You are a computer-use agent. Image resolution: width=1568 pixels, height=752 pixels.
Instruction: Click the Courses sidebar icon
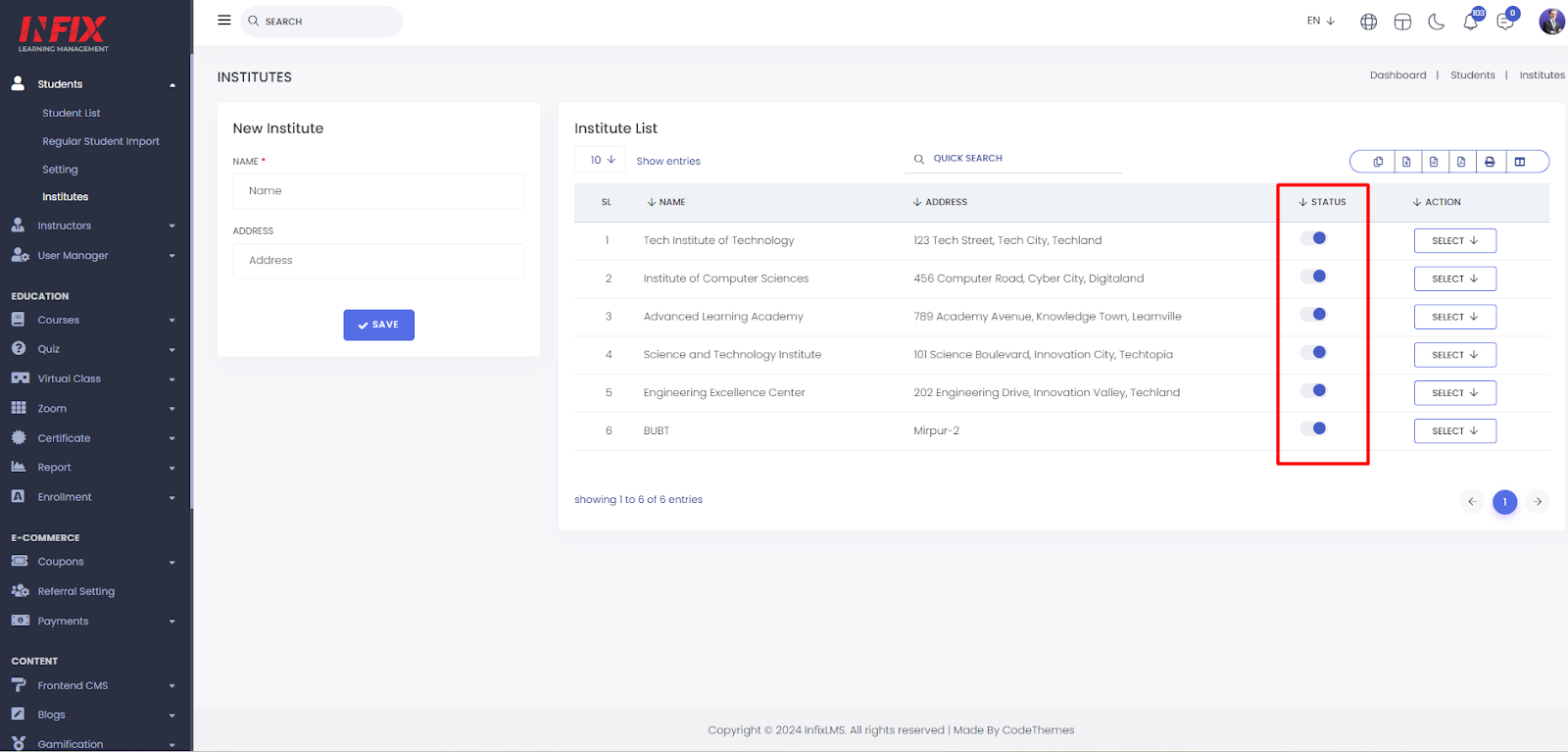(x=19, y=319)
